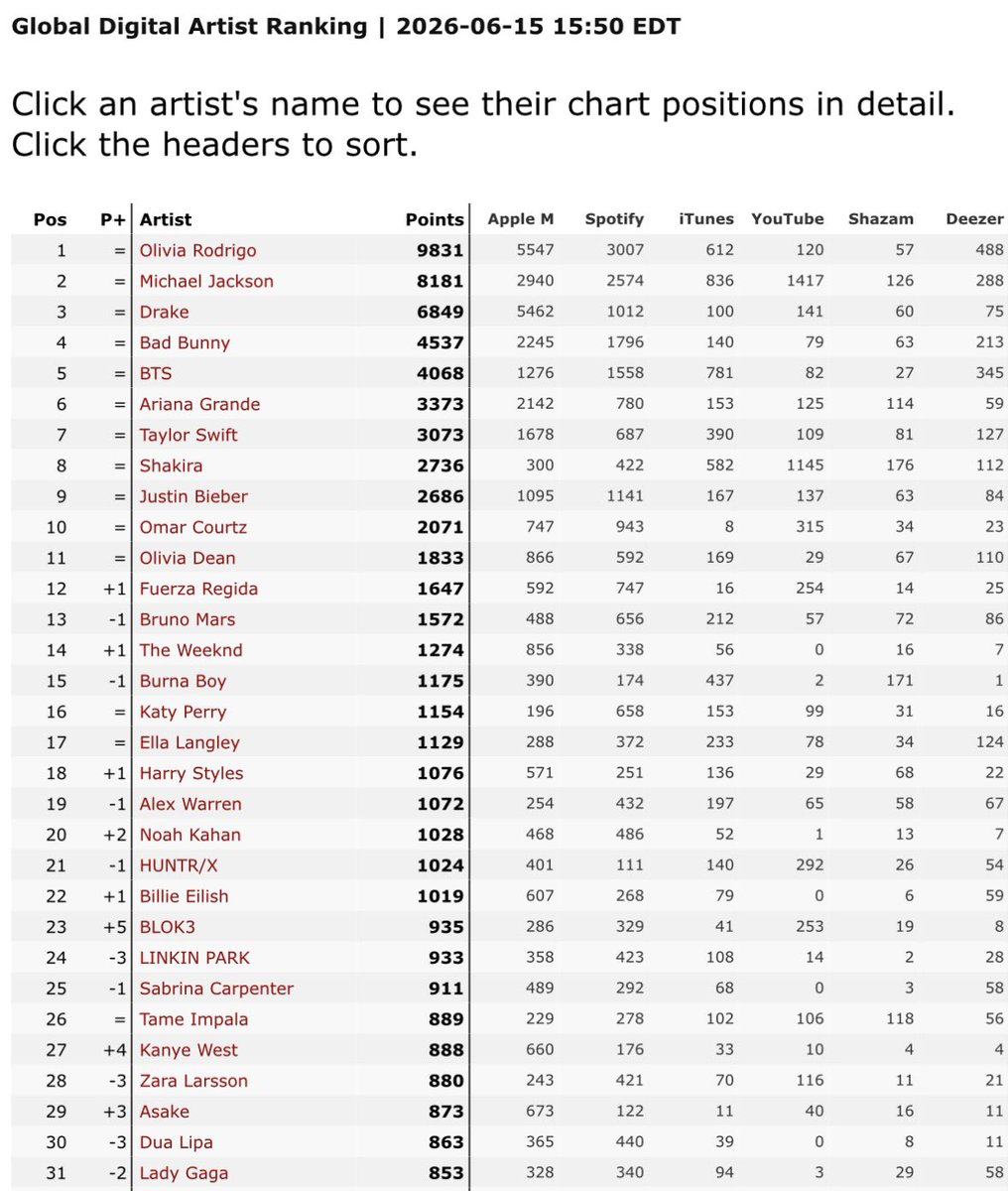Sort by the Shazam column
This screenshot has width=1008, height=1191.
pos(881,219)
